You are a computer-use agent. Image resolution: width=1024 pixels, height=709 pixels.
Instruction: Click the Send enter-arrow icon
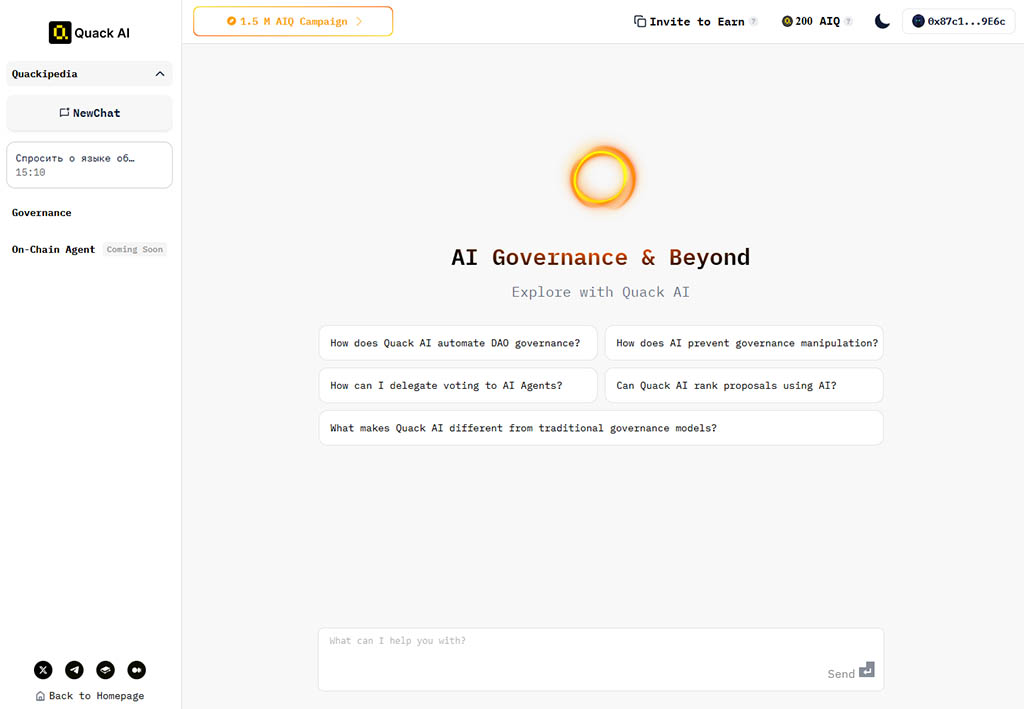(x=867, y=670)
